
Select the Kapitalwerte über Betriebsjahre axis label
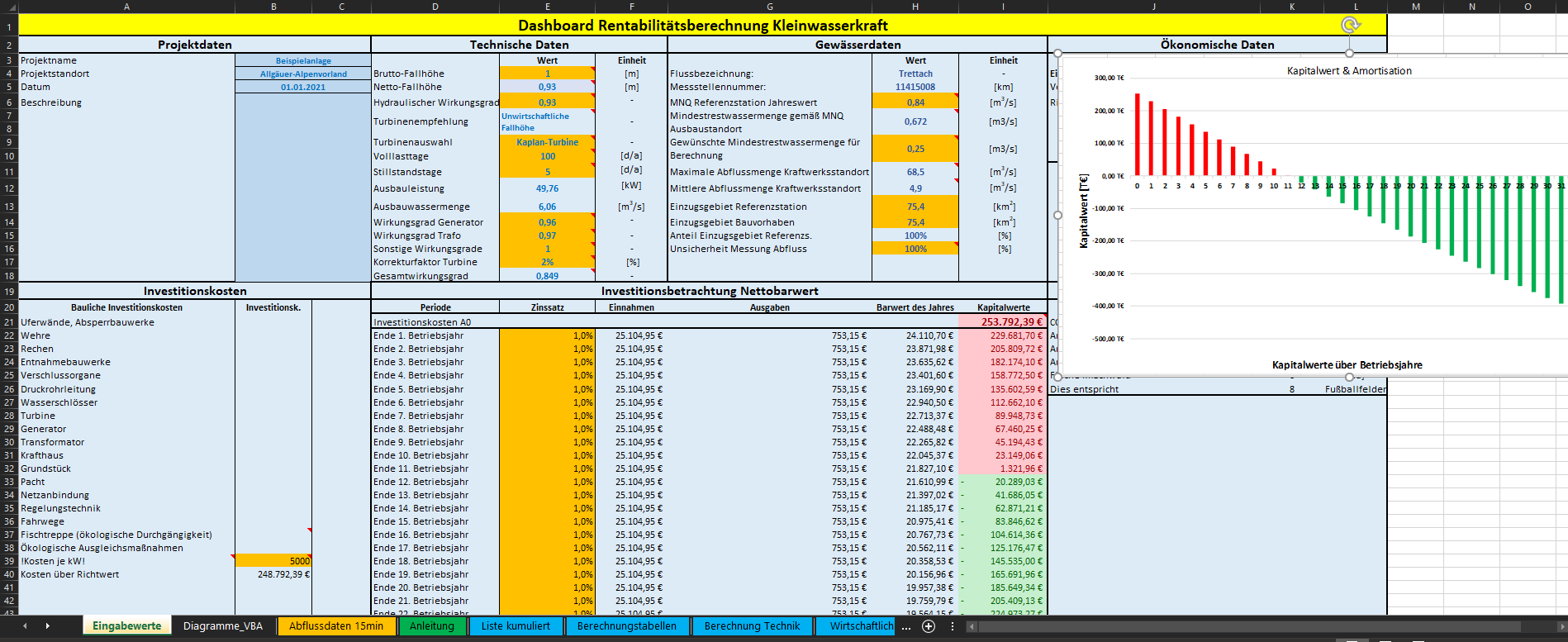[1347, 364]
